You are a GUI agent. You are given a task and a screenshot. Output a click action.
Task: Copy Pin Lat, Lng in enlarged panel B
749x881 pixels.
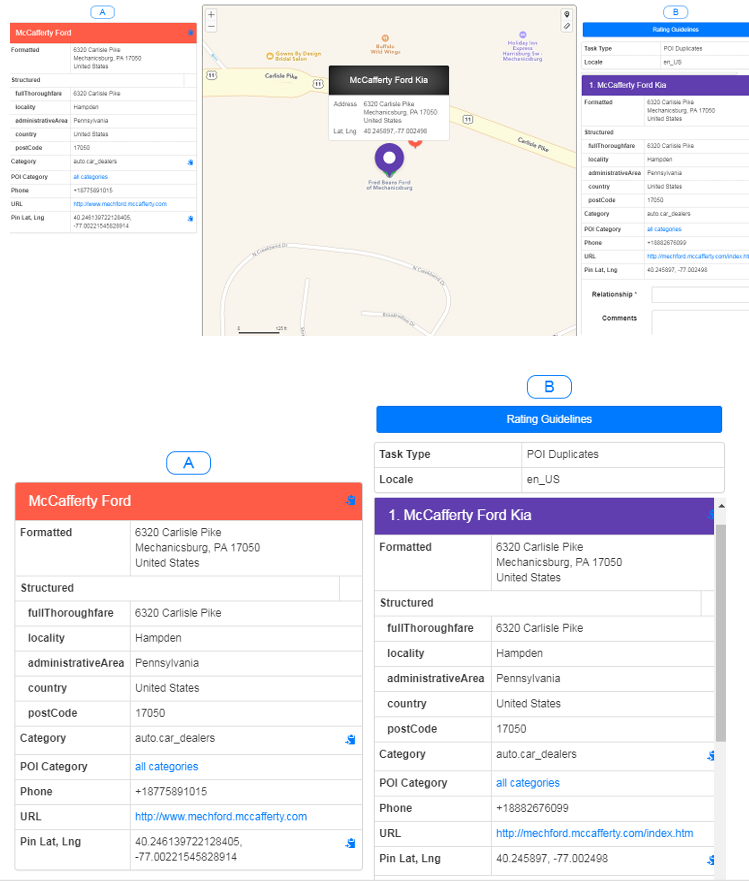pyautogui.click(x=711, y=860)
